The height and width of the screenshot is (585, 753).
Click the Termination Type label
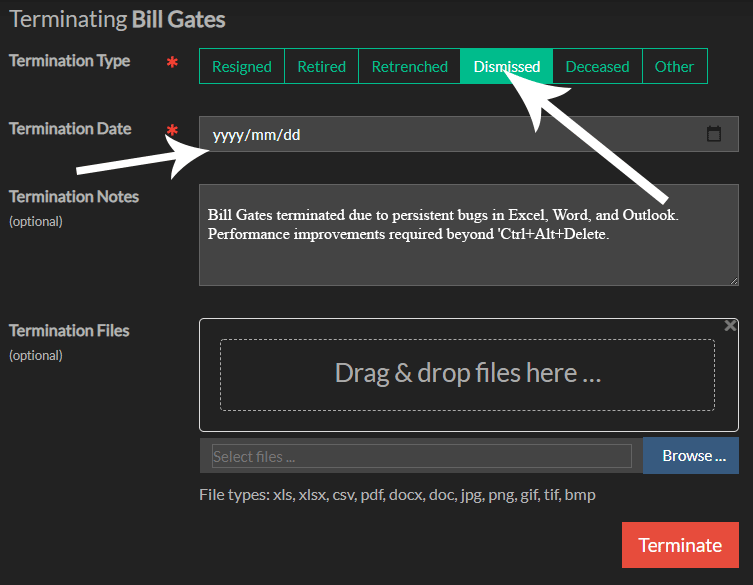69,61
